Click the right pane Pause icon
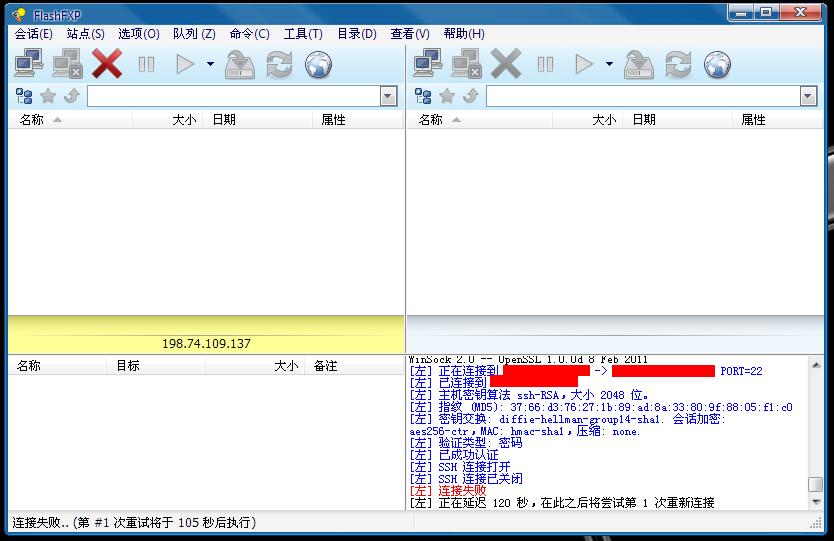This screenshot has width=834, height=541. (x=545, y=64)
